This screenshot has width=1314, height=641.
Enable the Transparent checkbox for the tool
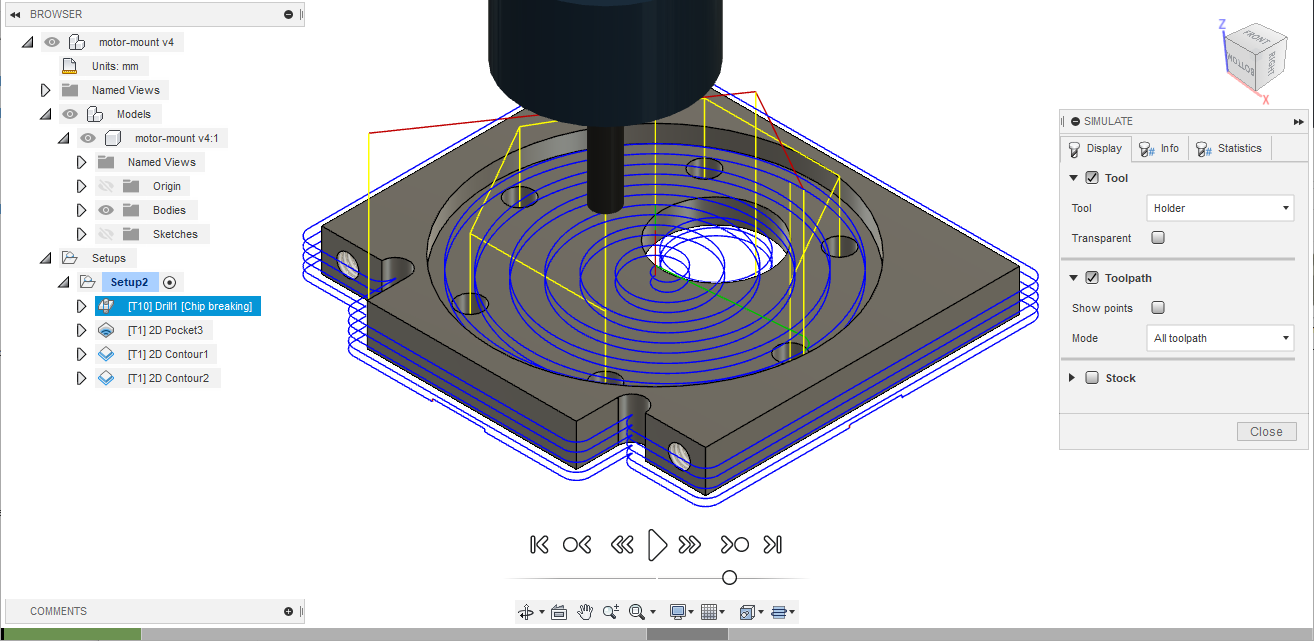(1157, 238)
